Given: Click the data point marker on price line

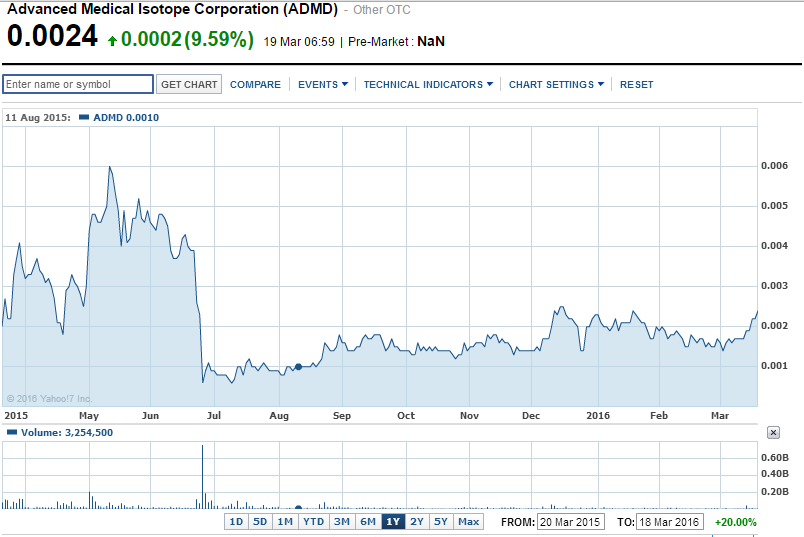Looking at the screenshot, I should coord(298,367).
